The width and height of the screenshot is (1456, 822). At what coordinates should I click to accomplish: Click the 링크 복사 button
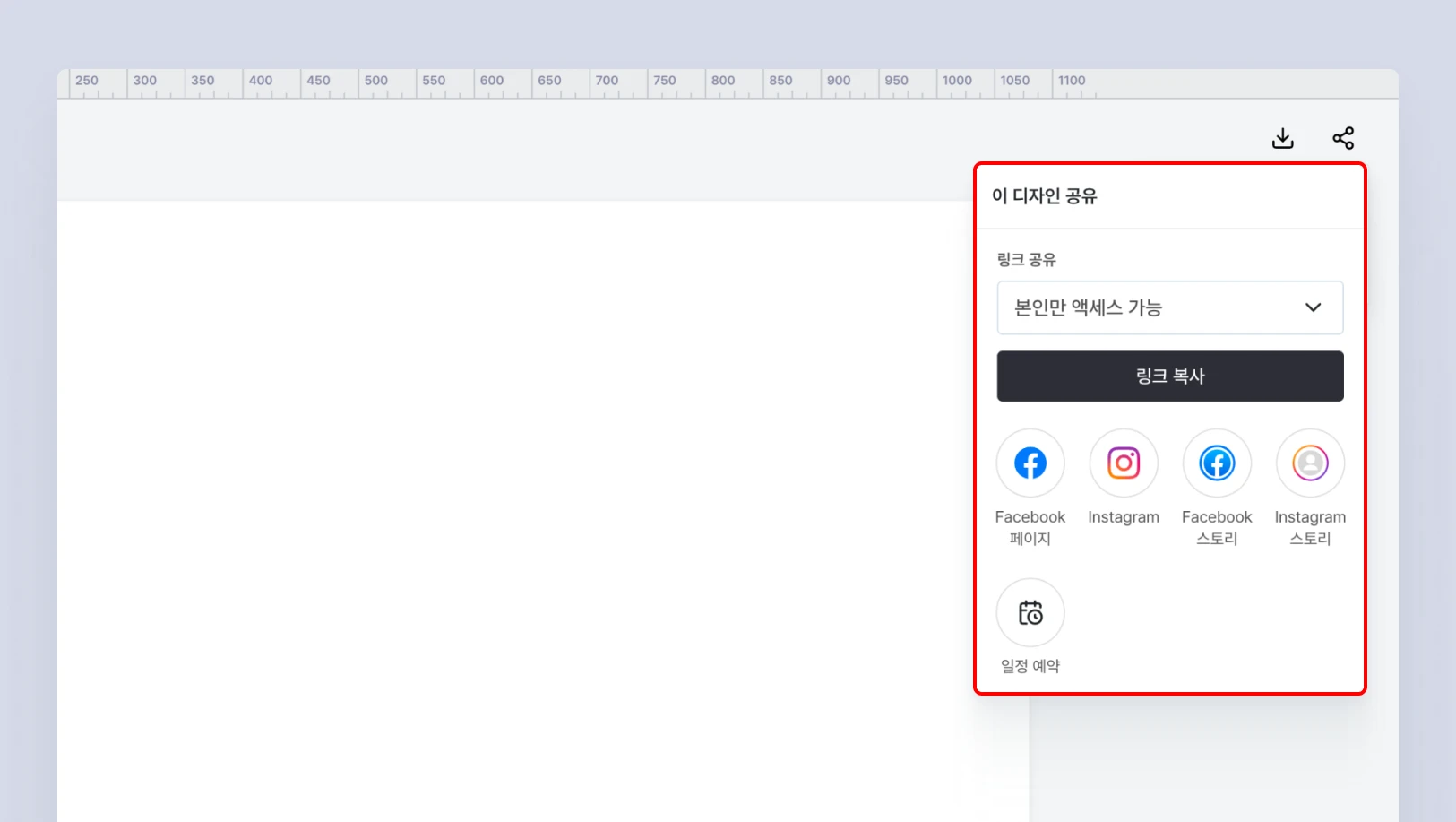point(1170,376)
